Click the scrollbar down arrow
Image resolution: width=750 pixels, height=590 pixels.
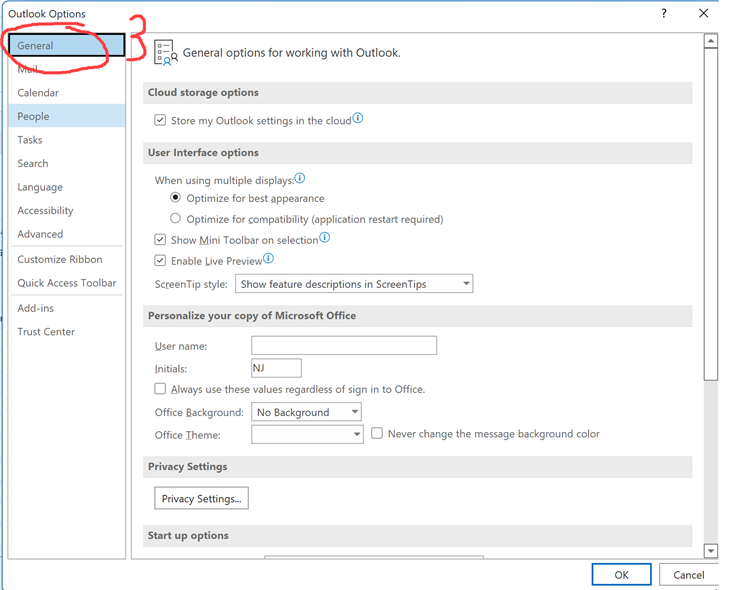click(711, 551)
